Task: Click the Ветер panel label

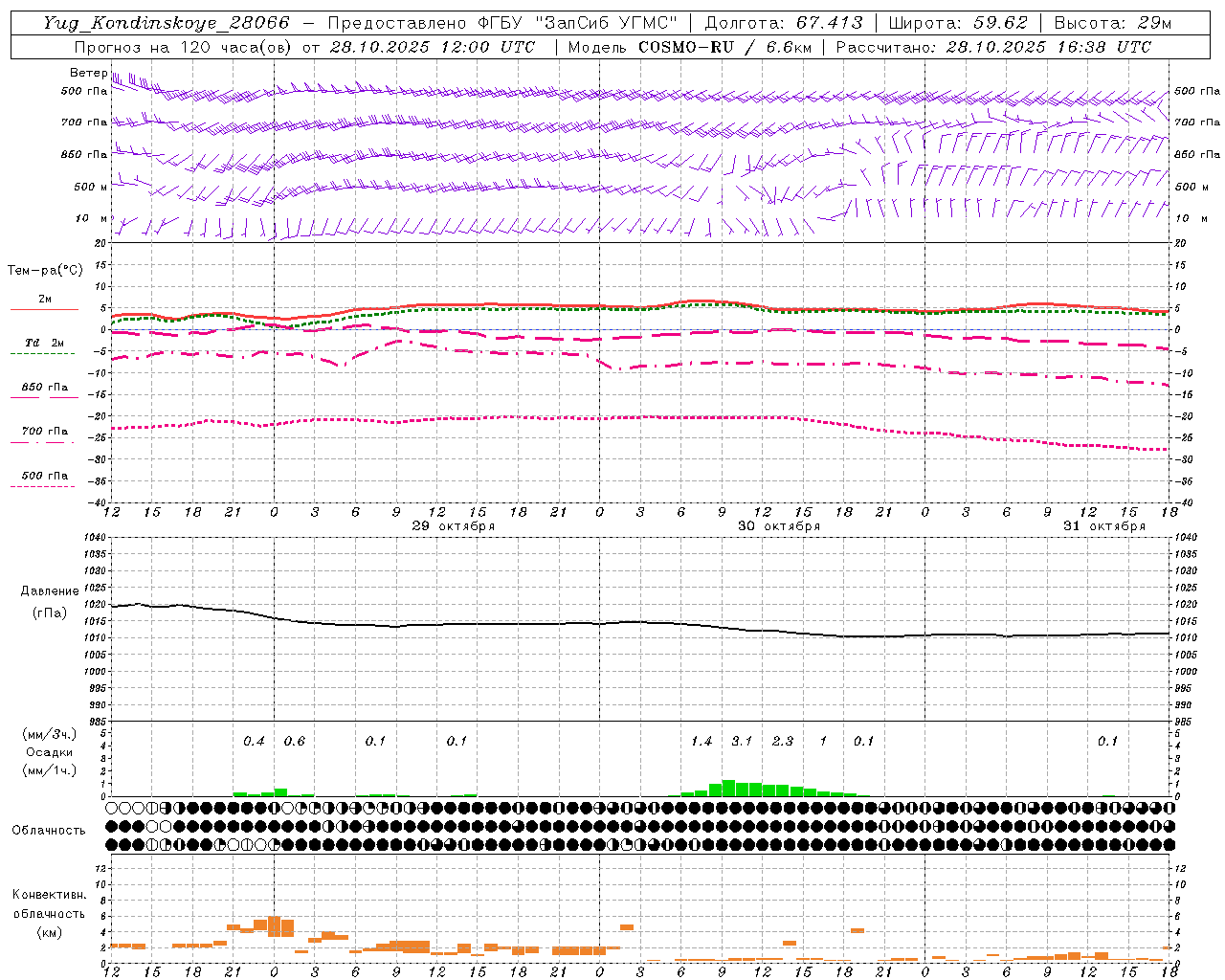Action: [x=88, y=73]
